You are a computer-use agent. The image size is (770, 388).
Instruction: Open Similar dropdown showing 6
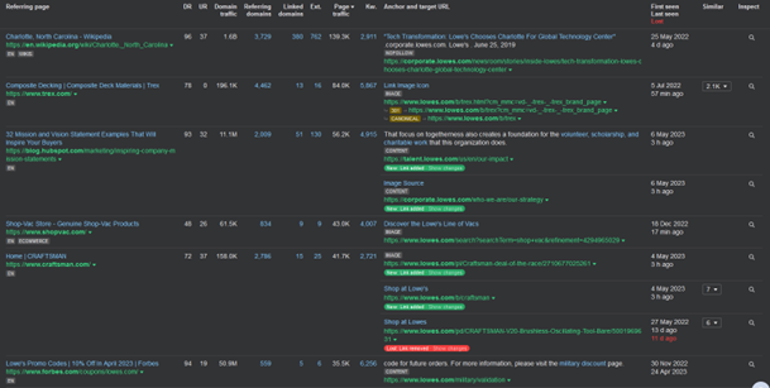[712, 323]
